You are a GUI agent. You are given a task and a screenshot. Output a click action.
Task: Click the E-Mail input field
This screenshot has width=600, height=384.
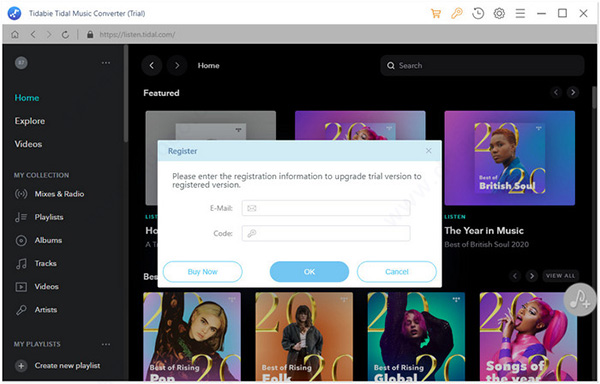(x=326, y=208)
